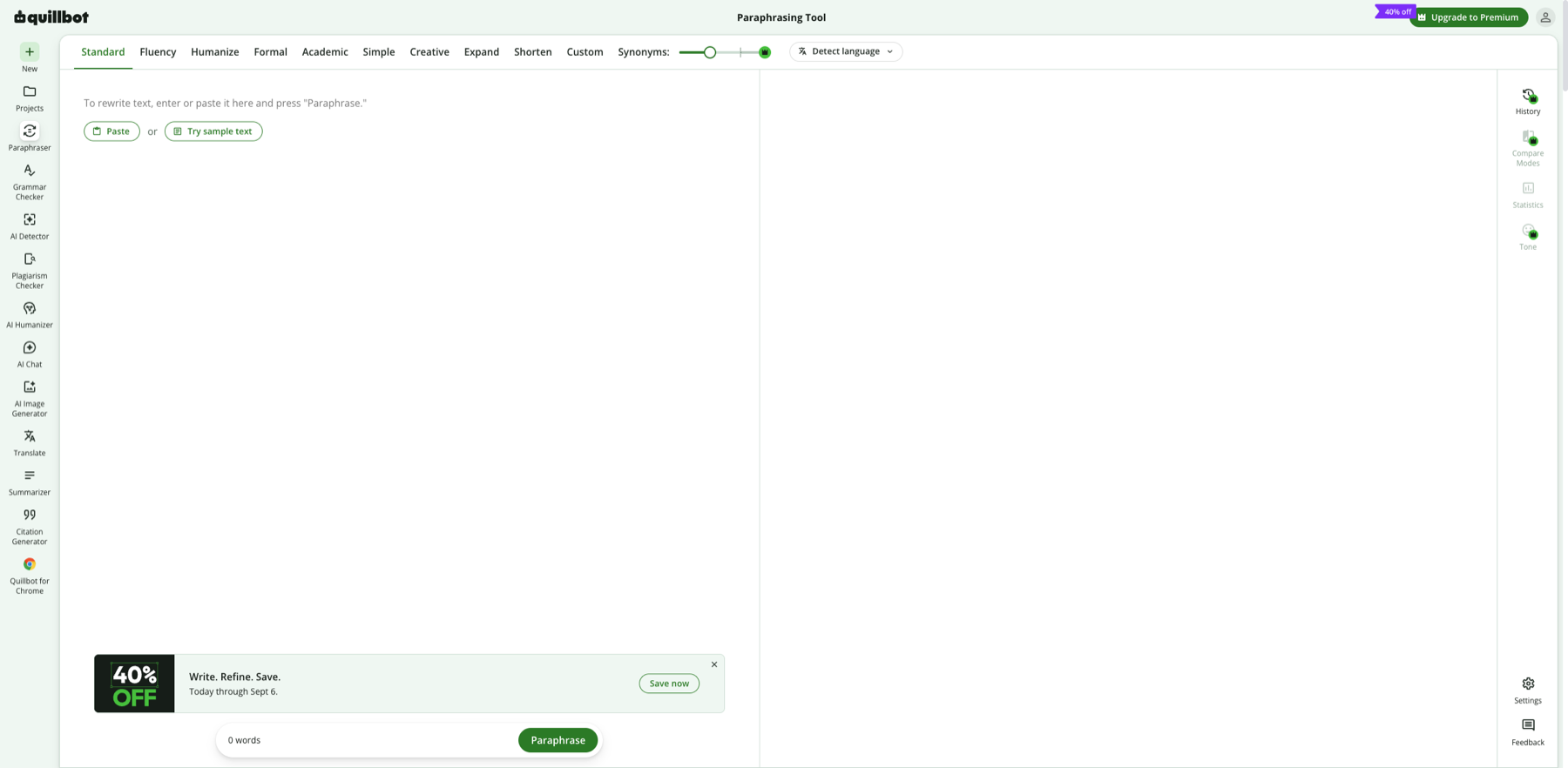
Task: Open AI Chat from sidebar
Action: pyautogui.click(x=30, y=354)
